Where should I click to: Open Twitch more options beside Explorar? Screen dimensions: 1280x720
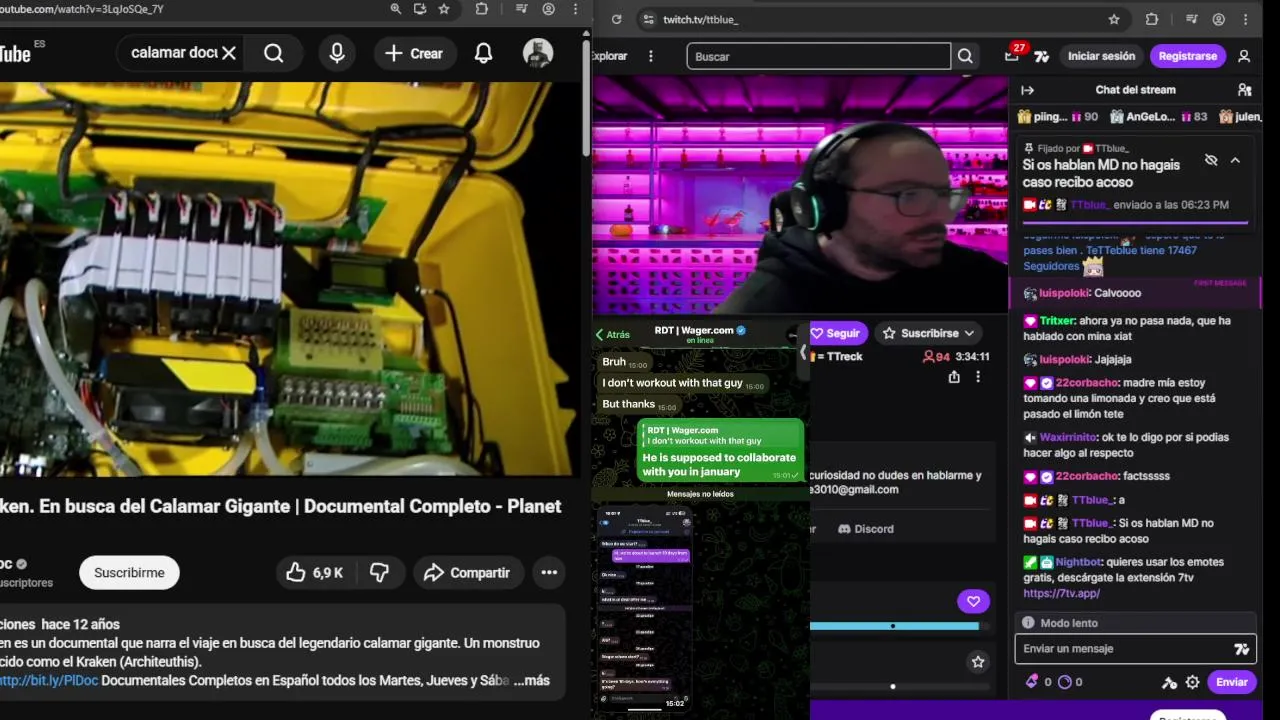tap(651, 56)
